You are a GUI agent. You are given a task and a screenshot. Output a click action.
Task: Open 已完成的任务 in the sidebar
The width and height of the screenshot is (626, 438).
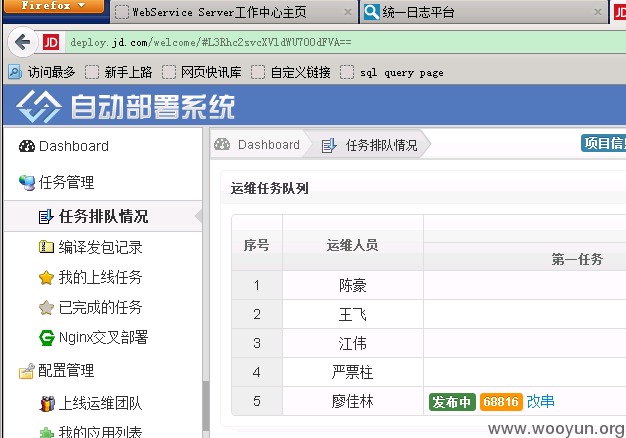tap(101, 307)
